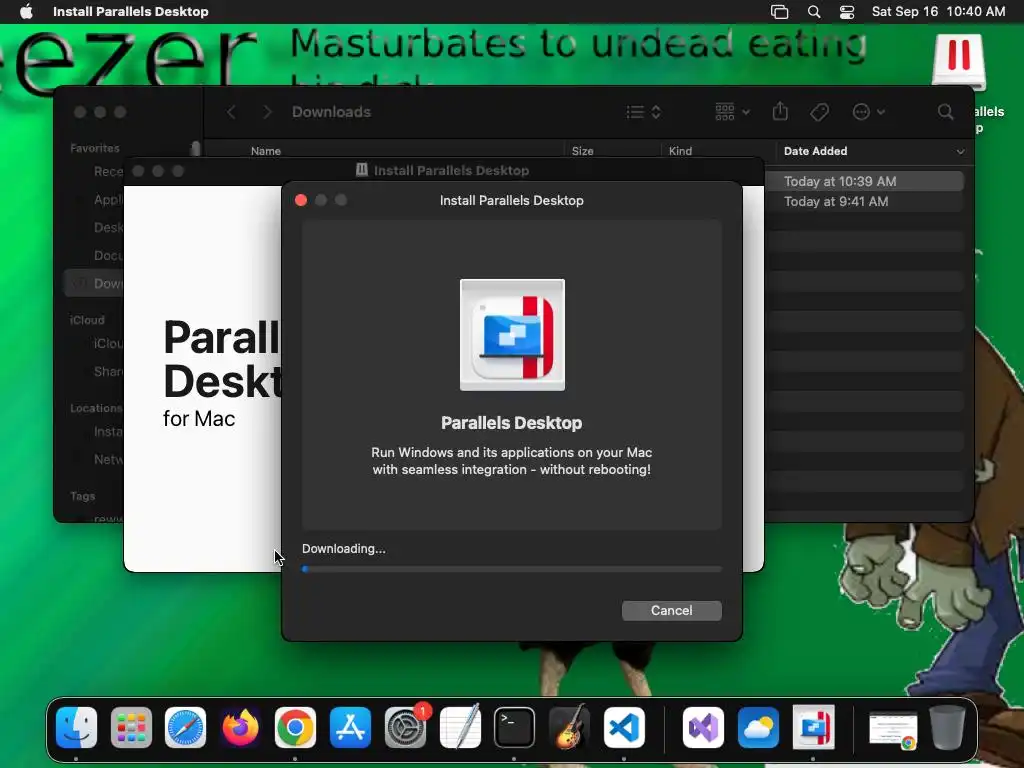
Task: Select Applications in Finder sidebar
Action: 108,200
